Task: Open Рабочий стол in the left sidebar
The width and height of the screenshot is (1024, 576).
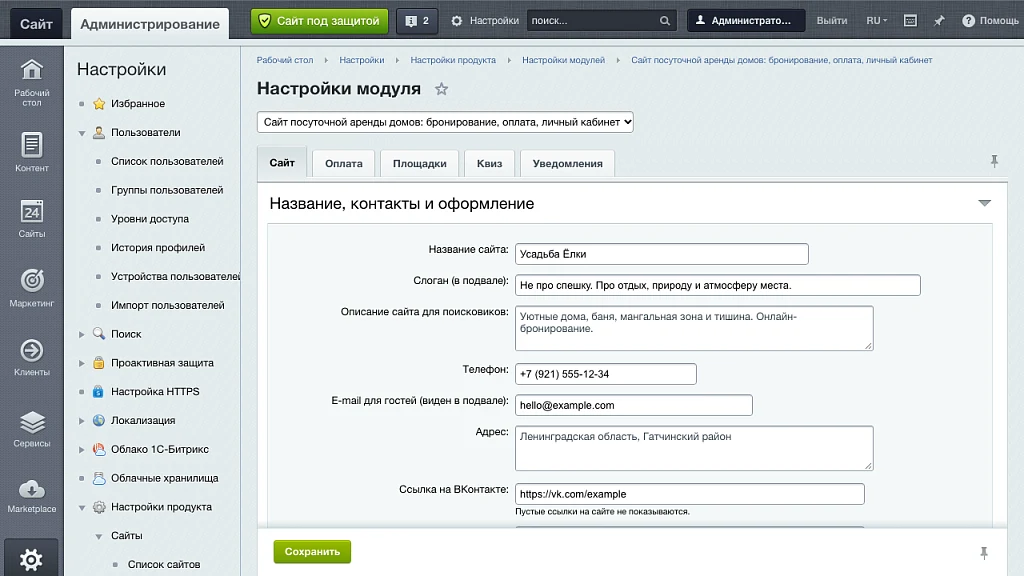Action: pos(31,83)
